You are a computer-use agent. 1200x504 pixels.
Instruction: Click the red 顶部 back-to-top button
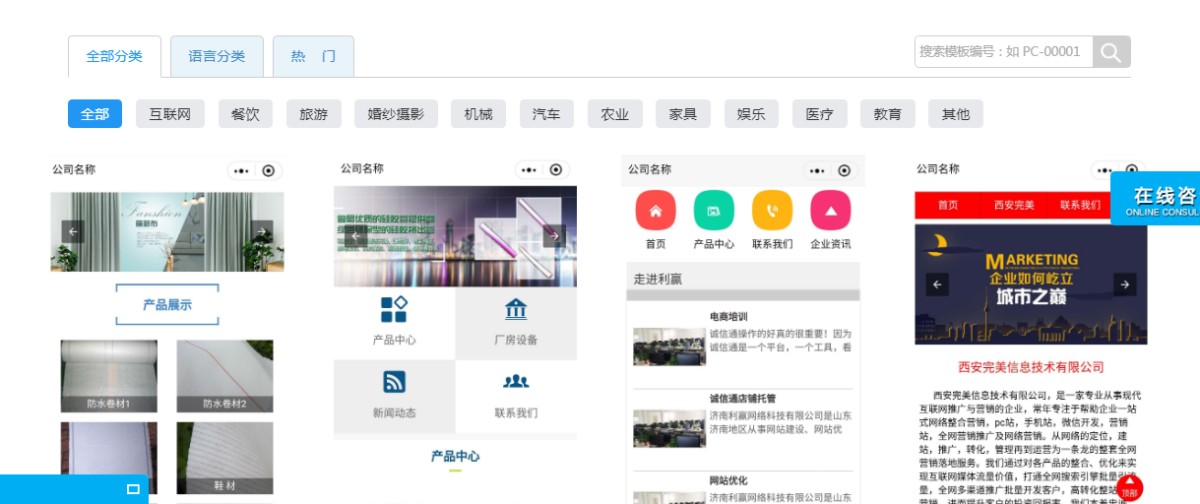coord(1129,488)
